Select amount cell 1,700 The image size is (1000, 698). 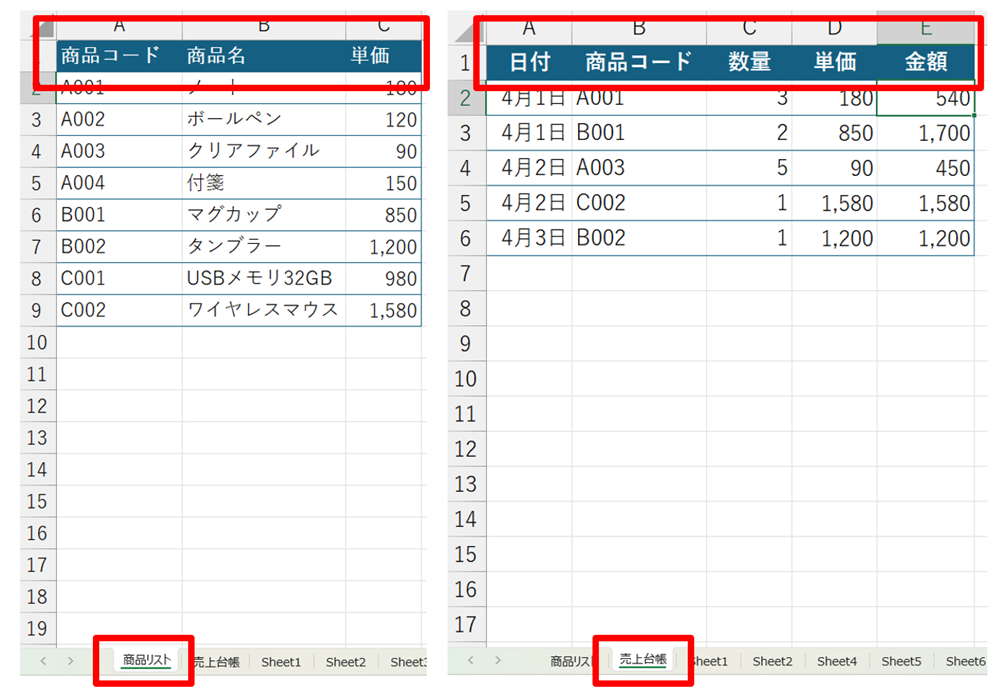pos(925,133)
